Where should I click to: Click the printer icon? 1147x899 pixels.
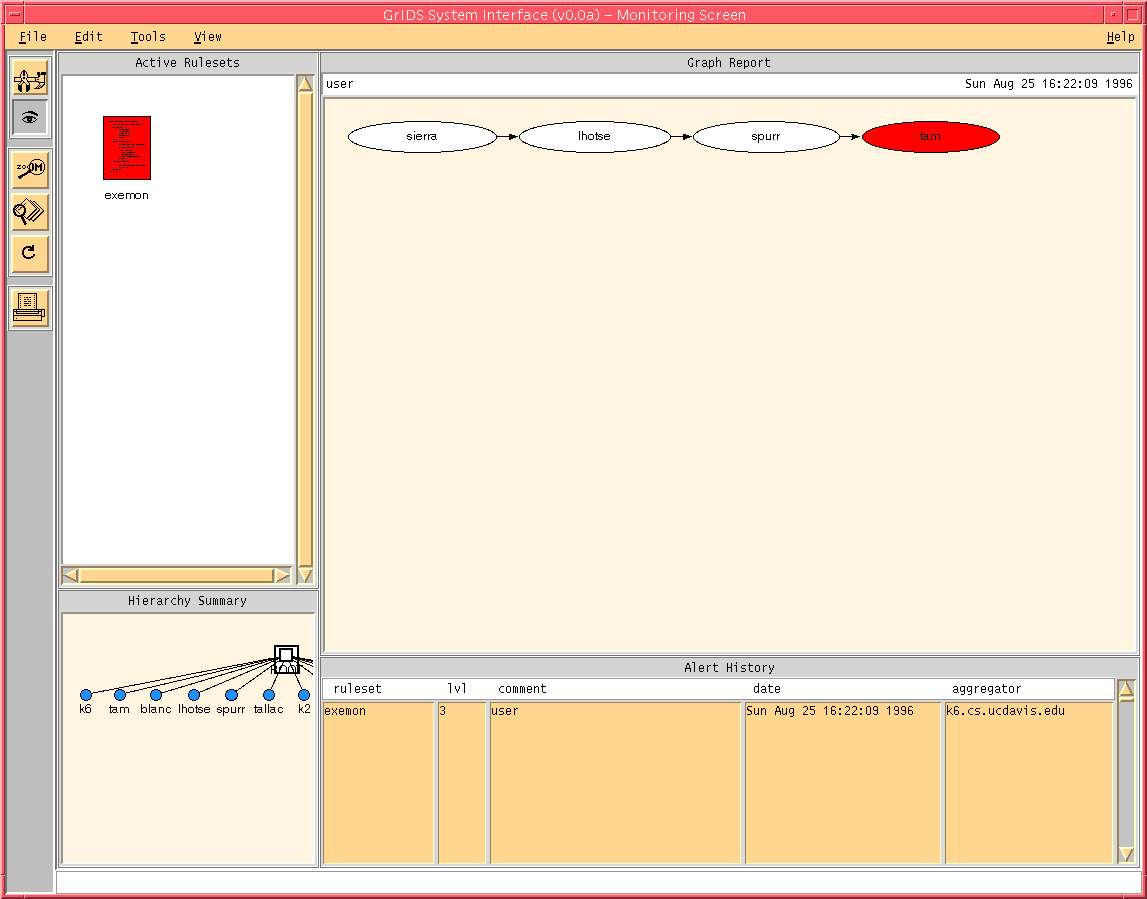click(x=30, y=308)
